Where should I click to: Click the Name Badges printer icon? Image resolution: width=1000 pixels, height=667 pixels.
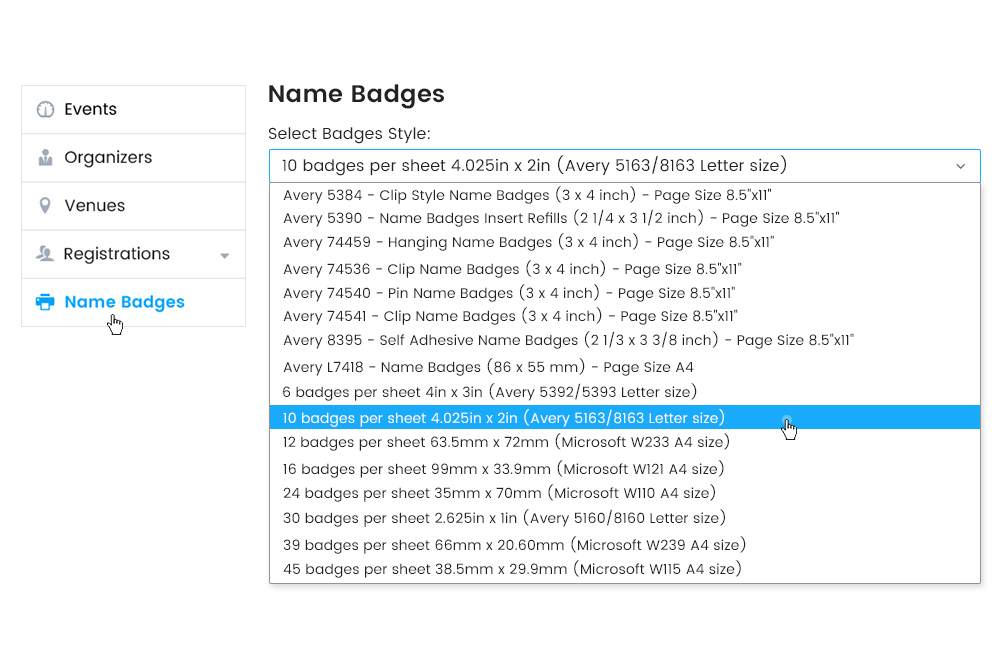pos(45,301)
